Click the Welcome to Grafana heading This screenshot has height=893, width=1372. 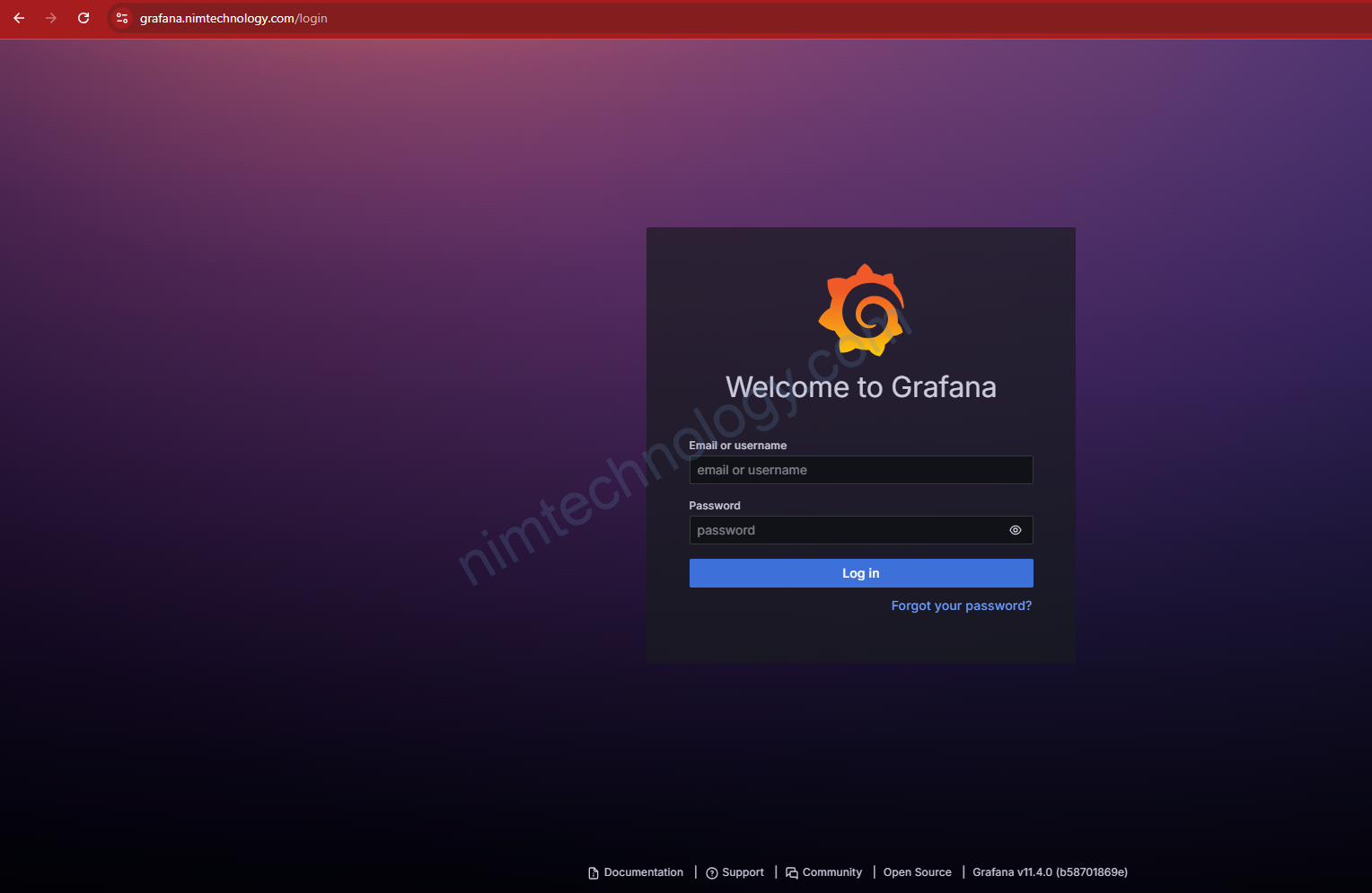pyautogui.click(x=861, y=387)
